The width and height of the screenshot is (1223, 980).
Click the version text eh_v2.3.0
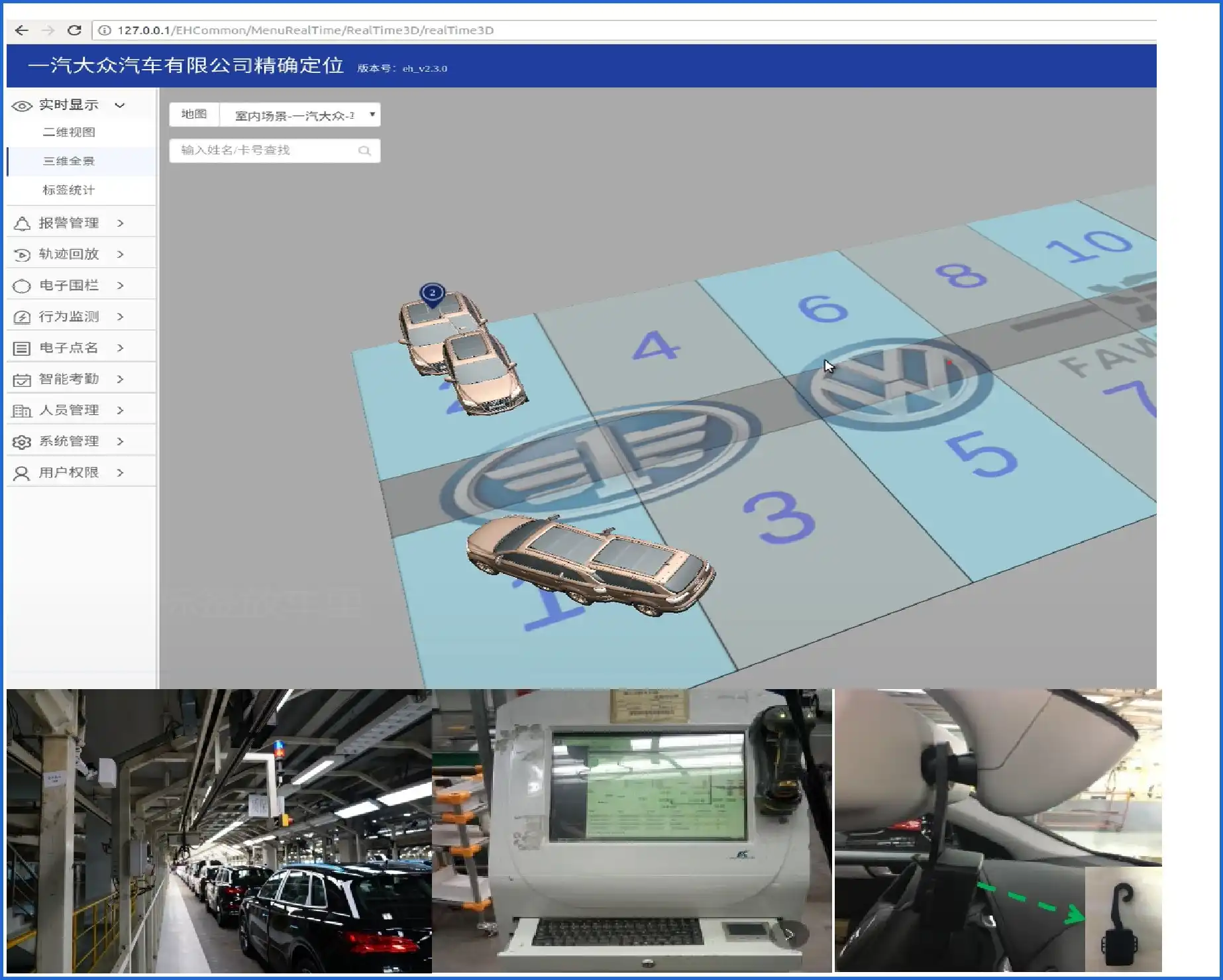(x=425, y=68)
